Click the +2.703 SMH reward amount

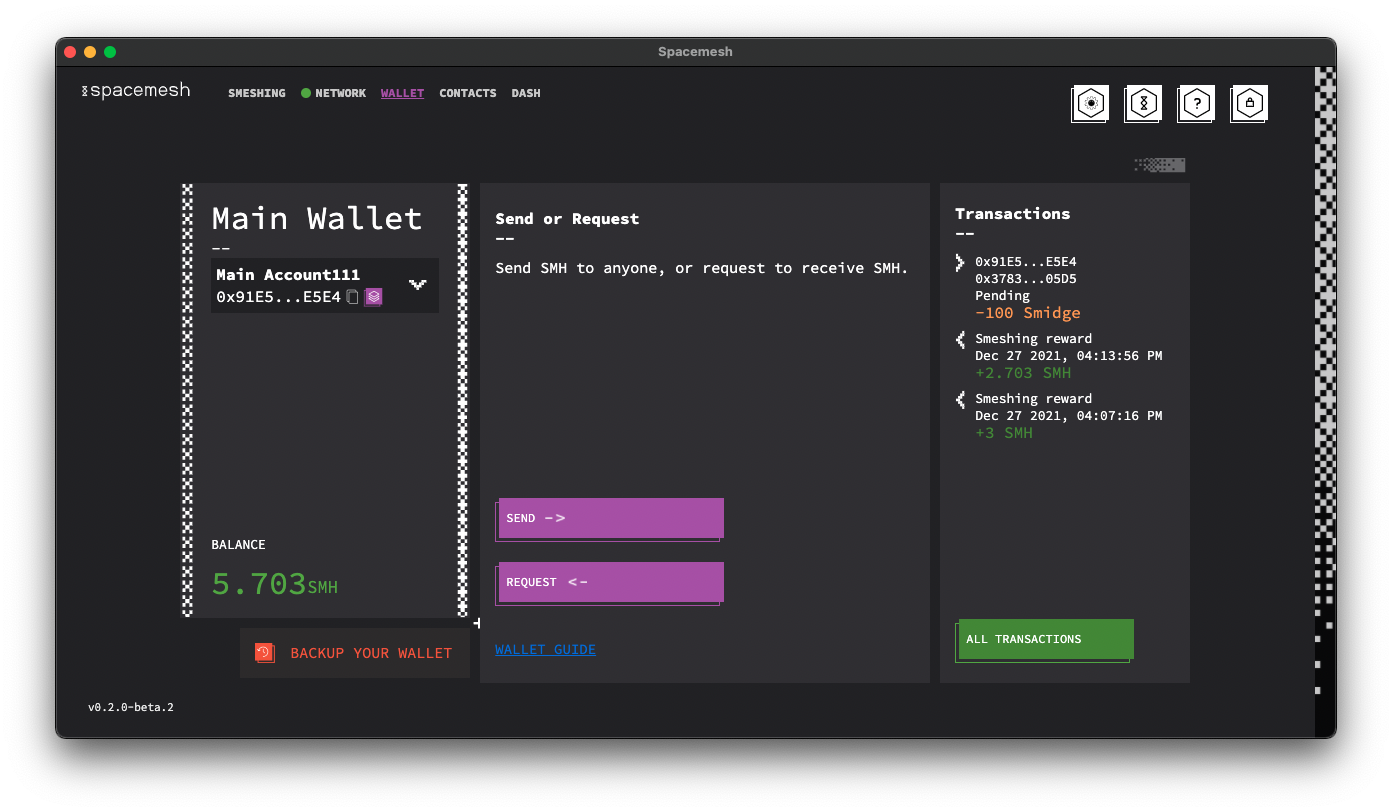point(1023,373)
